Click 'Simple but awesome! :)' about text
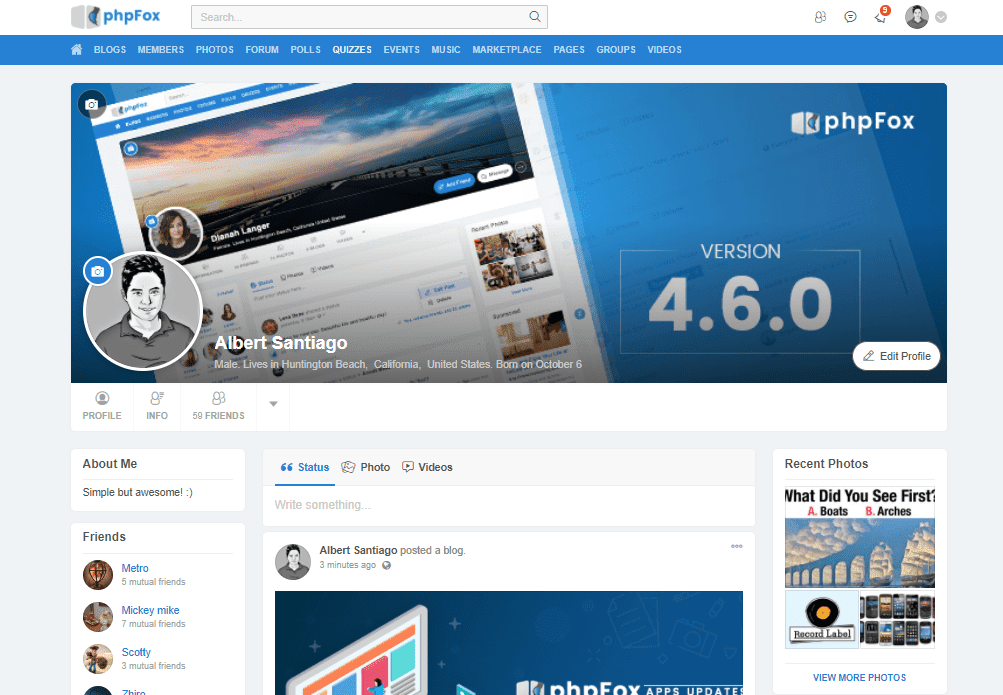This screenshot has height=695, width=1003. click(x=138, y=492)
